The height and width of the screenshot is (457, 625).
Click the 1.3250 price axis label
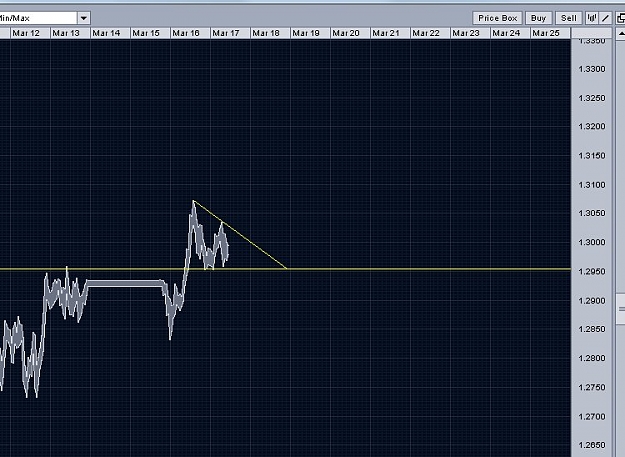tap(592, 98)
